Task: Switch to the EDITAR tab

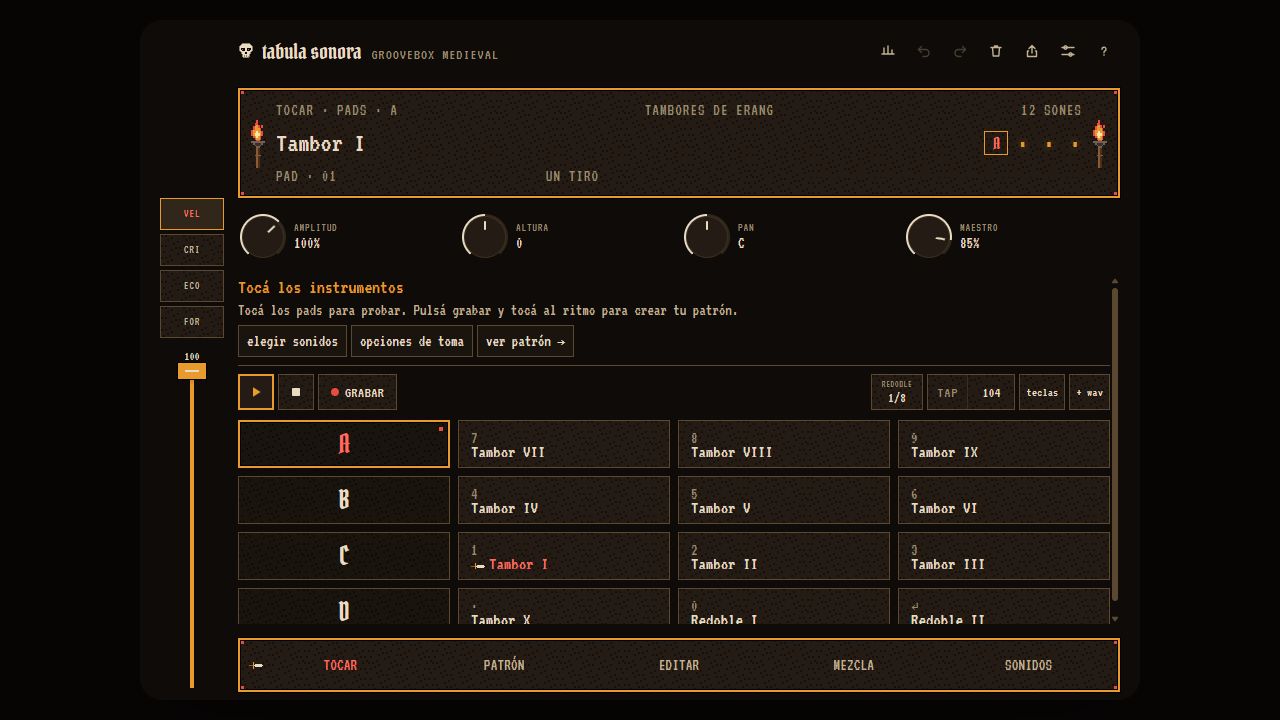Action: [679, 665]
